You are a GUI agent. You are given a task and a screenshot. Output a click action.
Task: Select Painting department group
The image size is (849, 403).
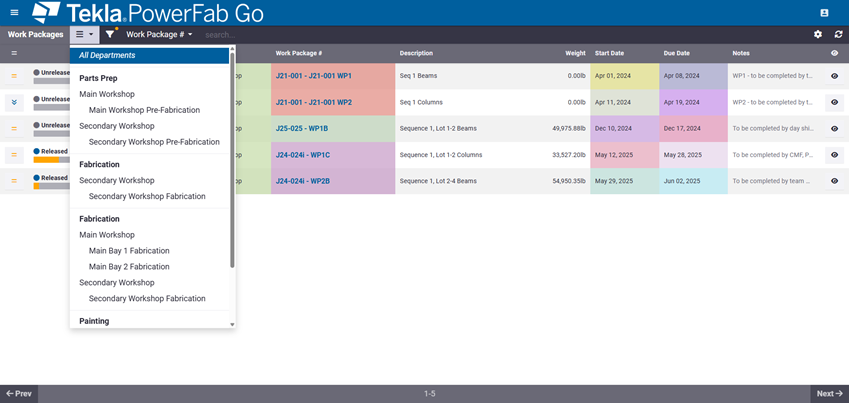tap(94, 321)
